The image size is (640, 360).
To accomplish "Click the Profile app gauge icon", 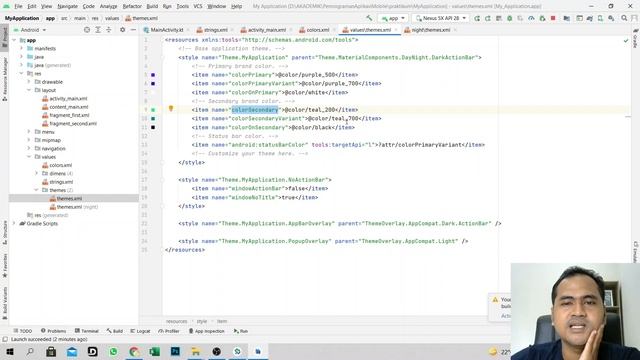I will coord(531,18).
